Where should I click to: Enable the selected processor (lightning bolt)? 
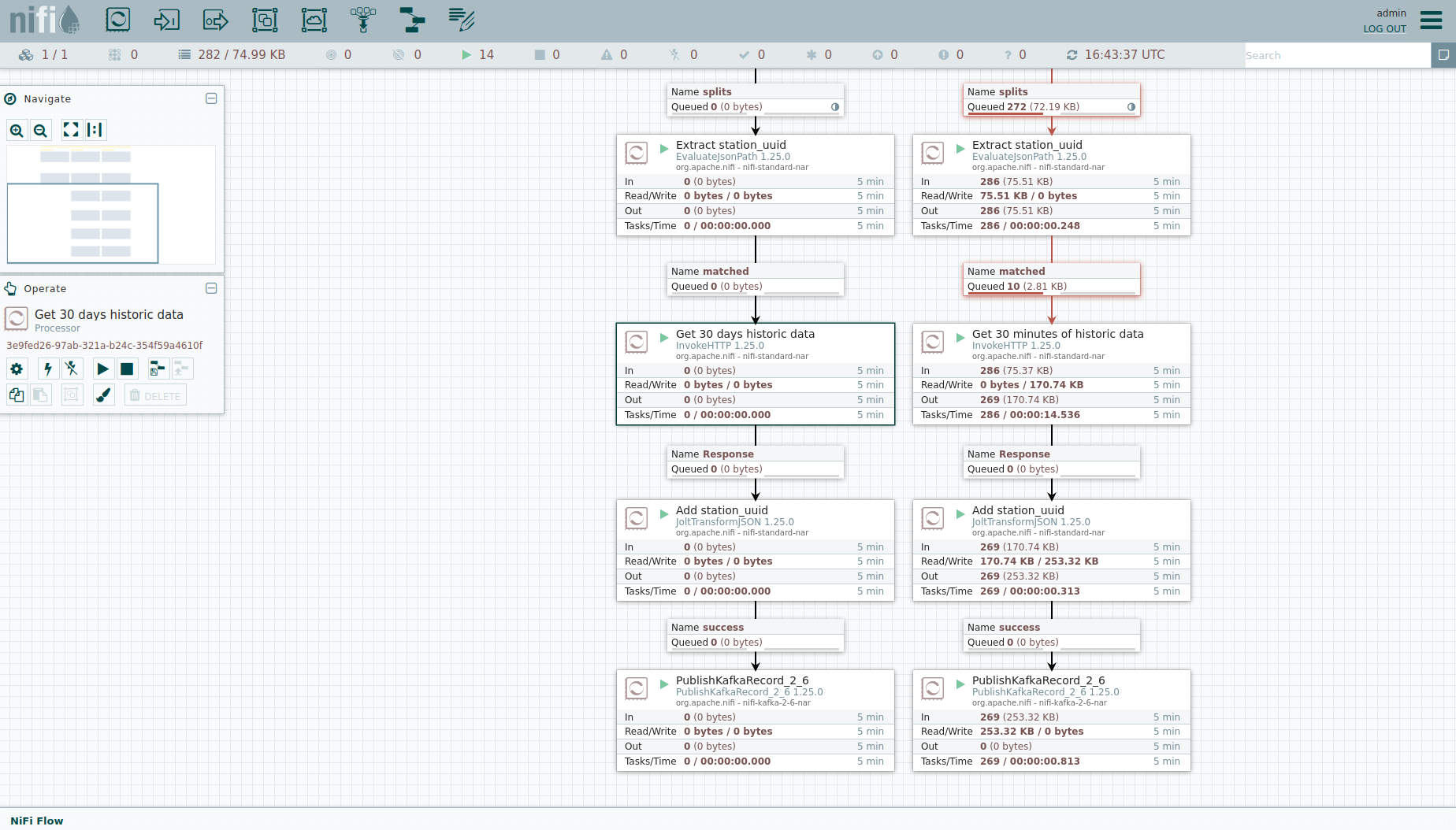(x=48, y=369)
